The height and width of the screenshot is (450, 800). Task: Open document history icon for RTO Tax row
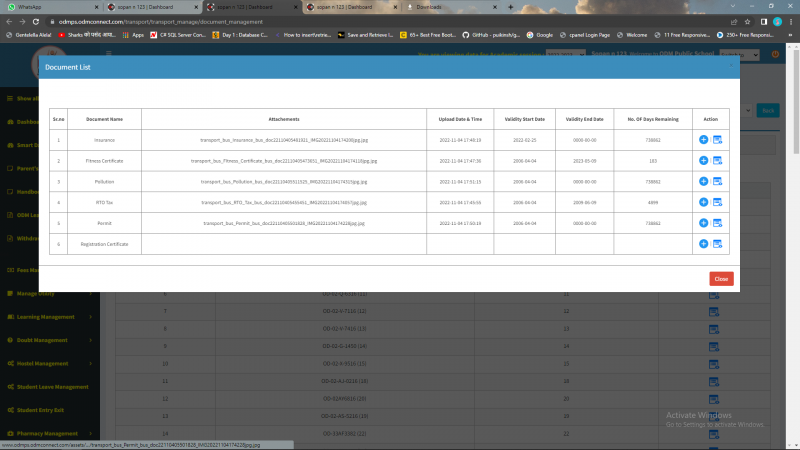pos(717,202)
